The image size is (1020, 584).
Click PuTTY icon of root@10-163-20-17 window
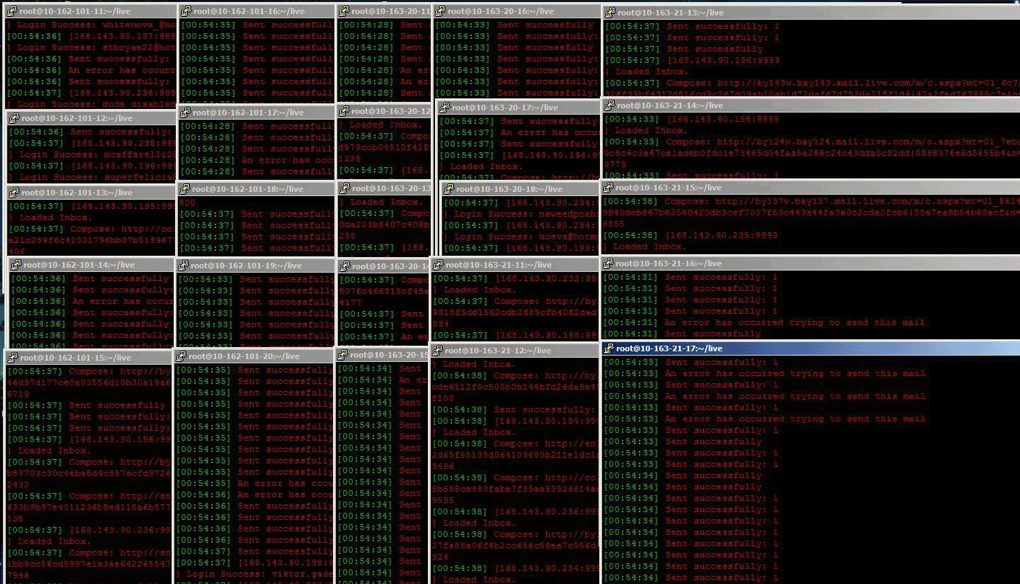[x=445, y=107]
